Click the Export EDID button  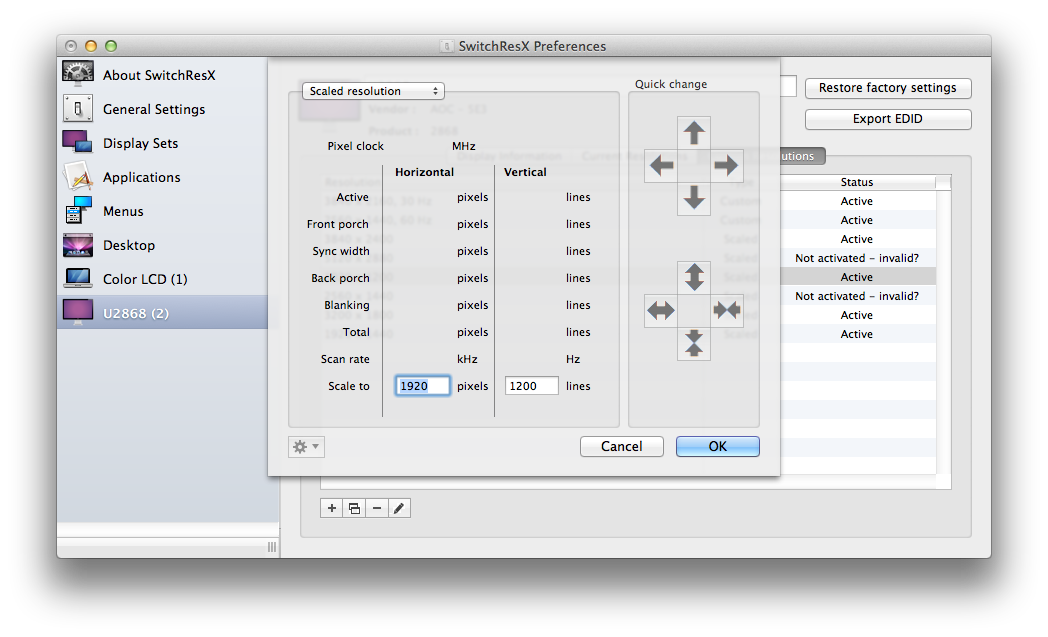click(887, 119)
